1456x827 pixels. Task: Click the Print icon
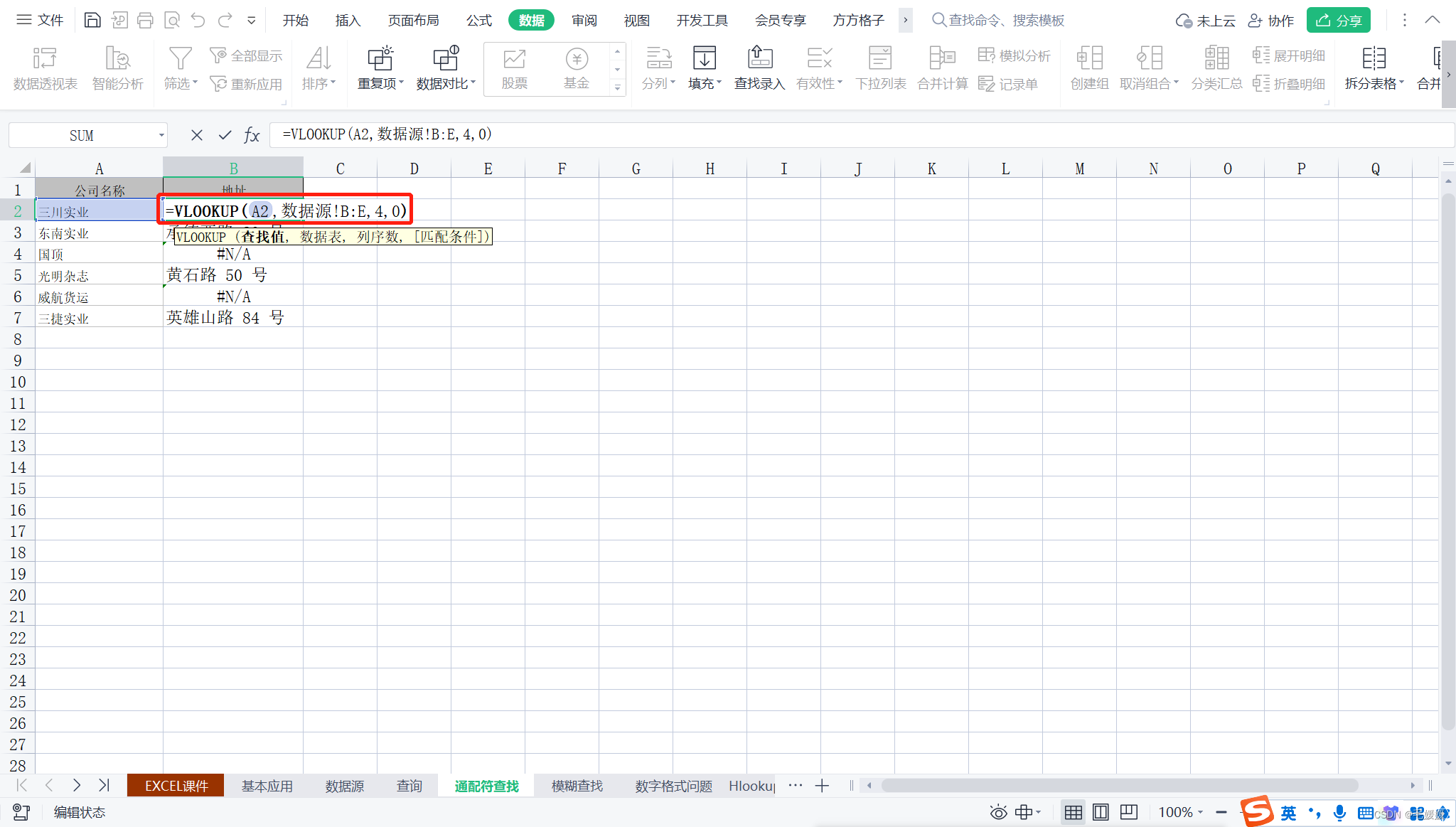tap(145, 20)
